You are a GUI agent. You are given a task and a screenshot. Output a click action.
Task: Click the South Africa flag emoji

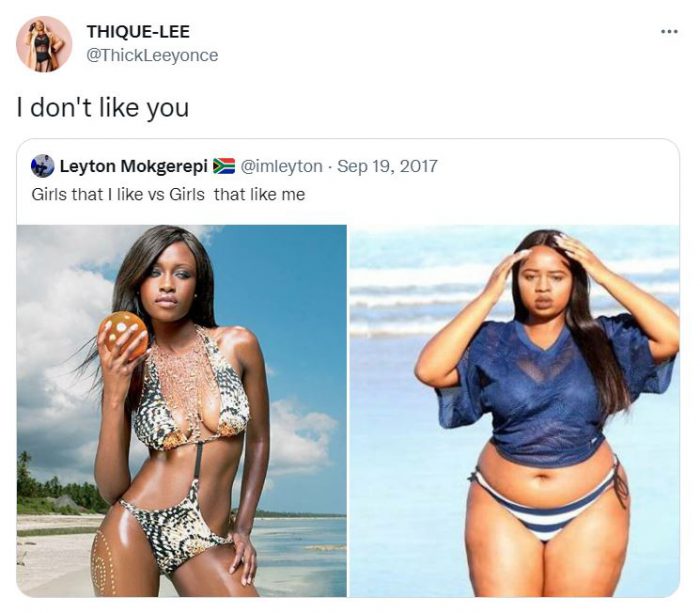[x=224, y=166]
